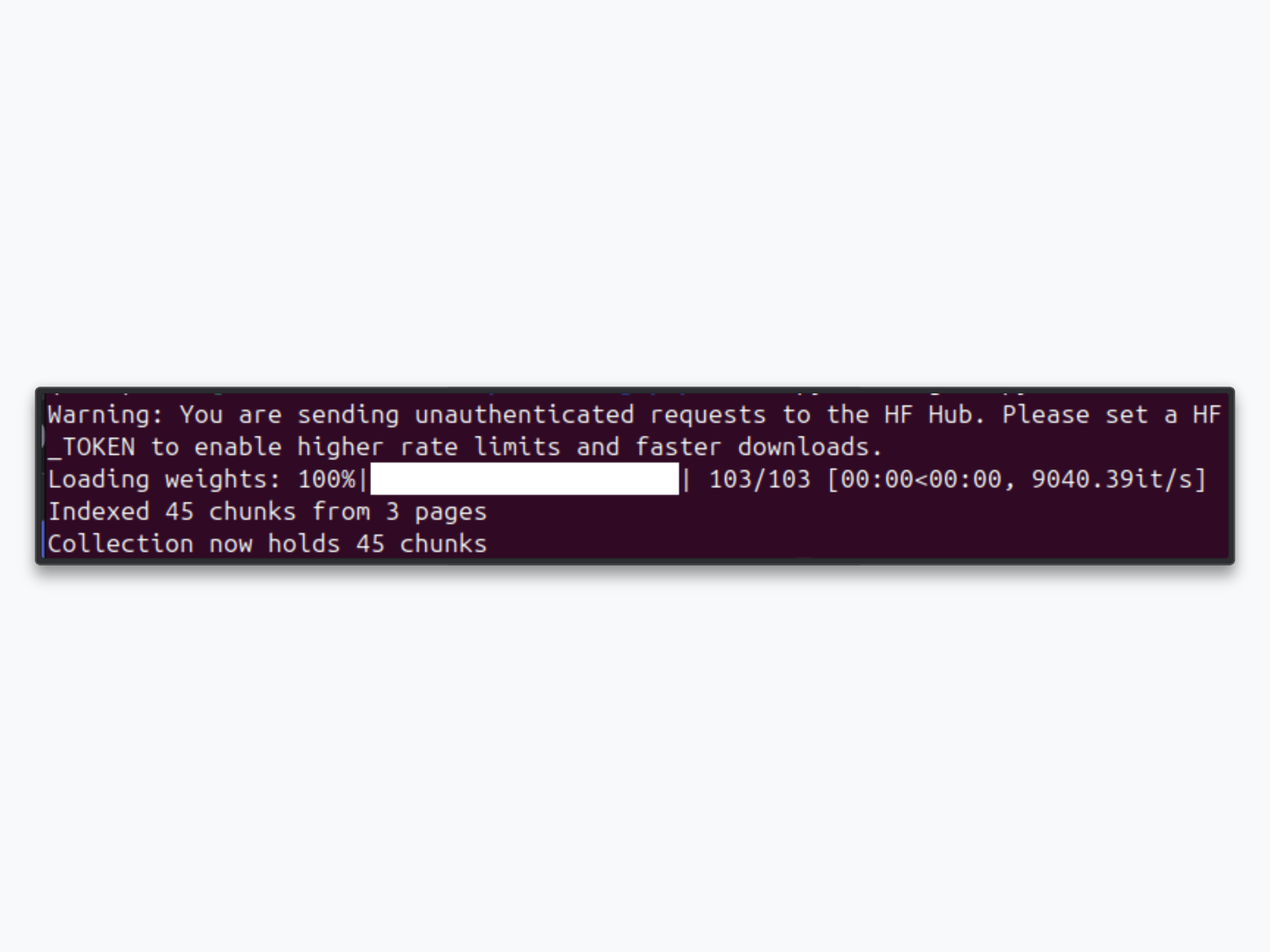
Task: Click the word "sending" in the warning
Action: (x=348, y=416)
